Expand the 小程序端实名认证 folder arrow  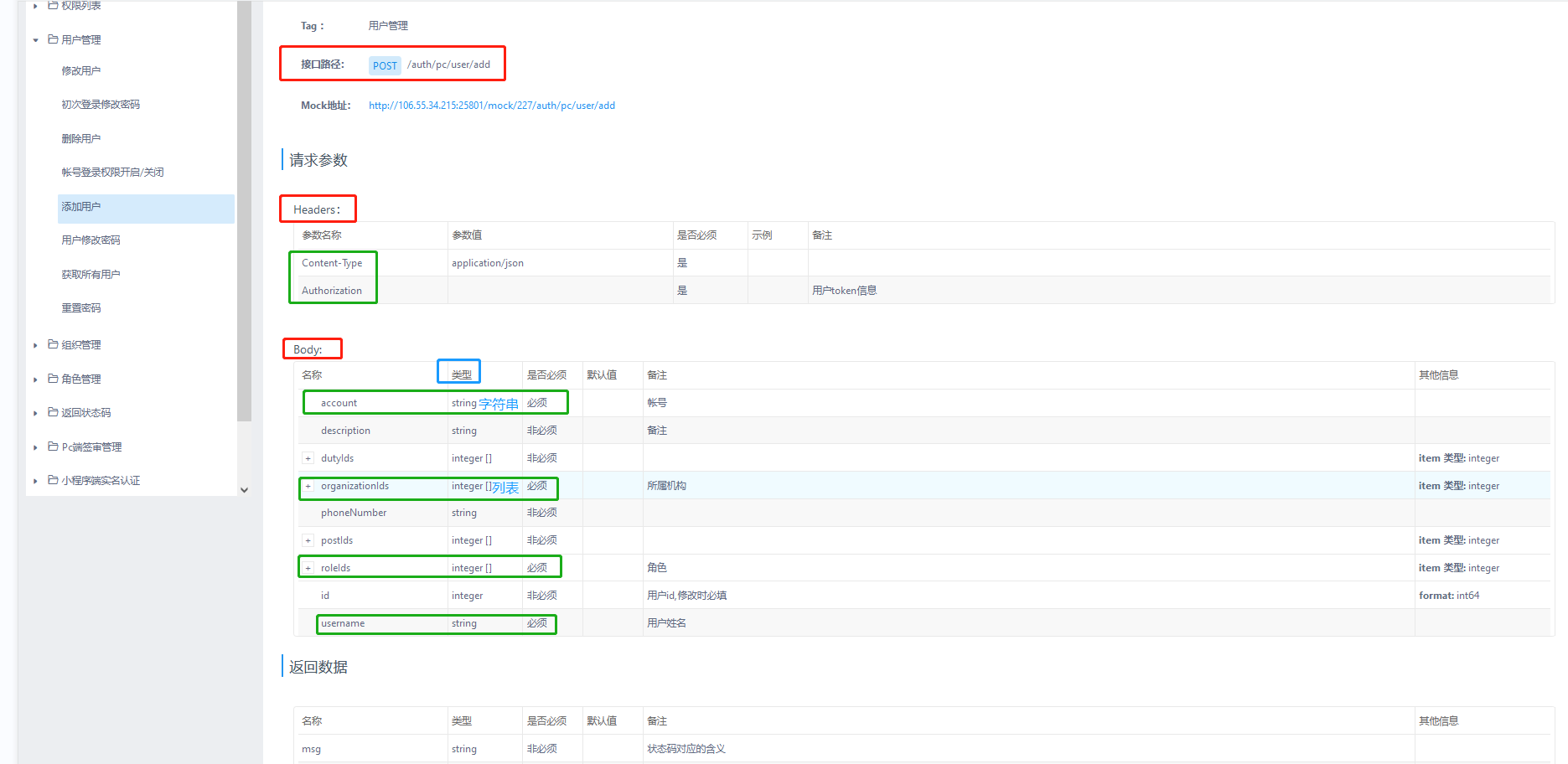point(35,481)
